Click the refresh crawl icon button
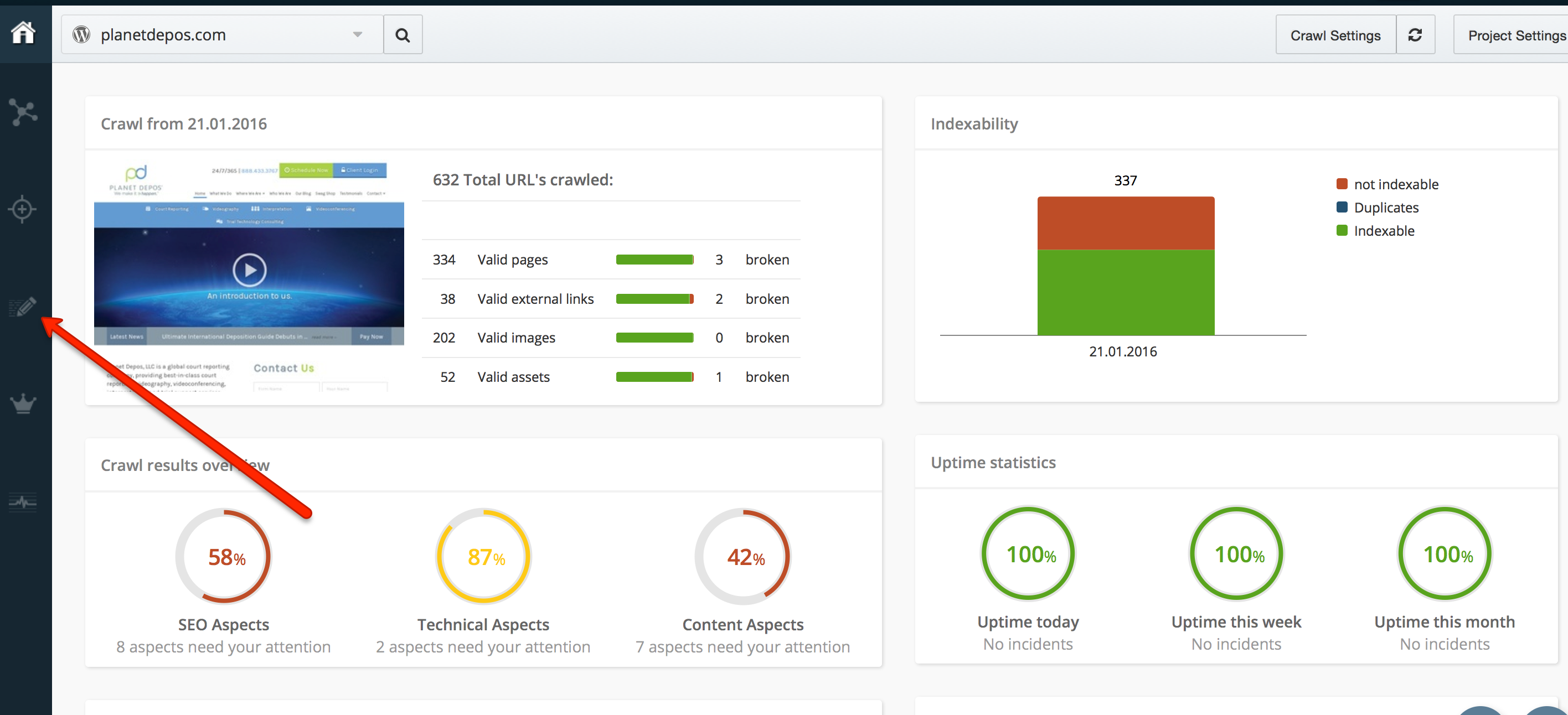 [x=1415, y=35]
